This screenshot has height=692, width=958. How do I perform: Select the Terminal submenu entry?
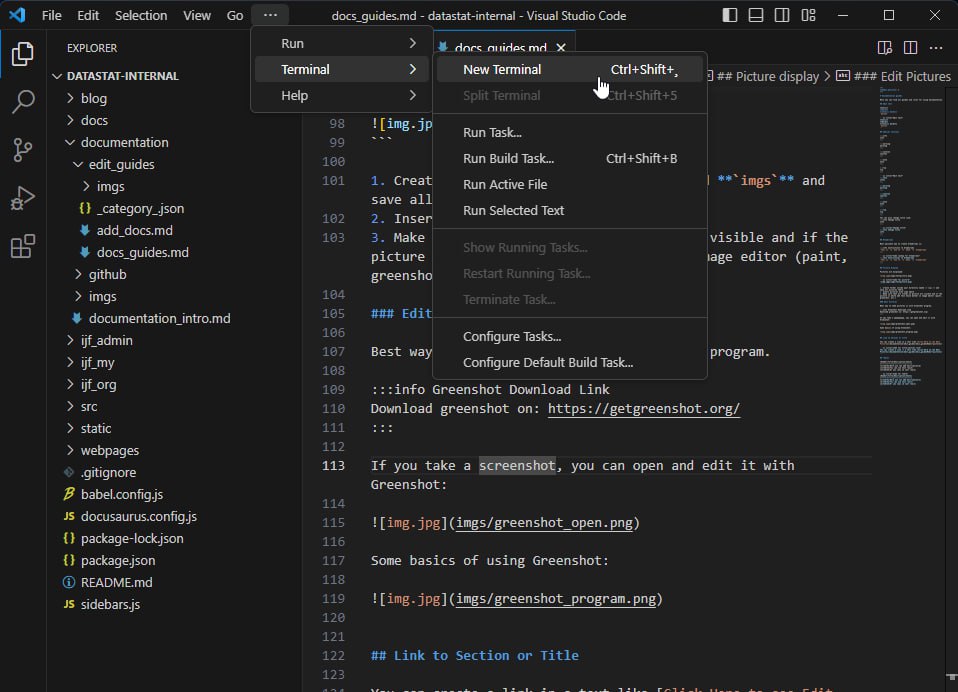tap(343, 70)
